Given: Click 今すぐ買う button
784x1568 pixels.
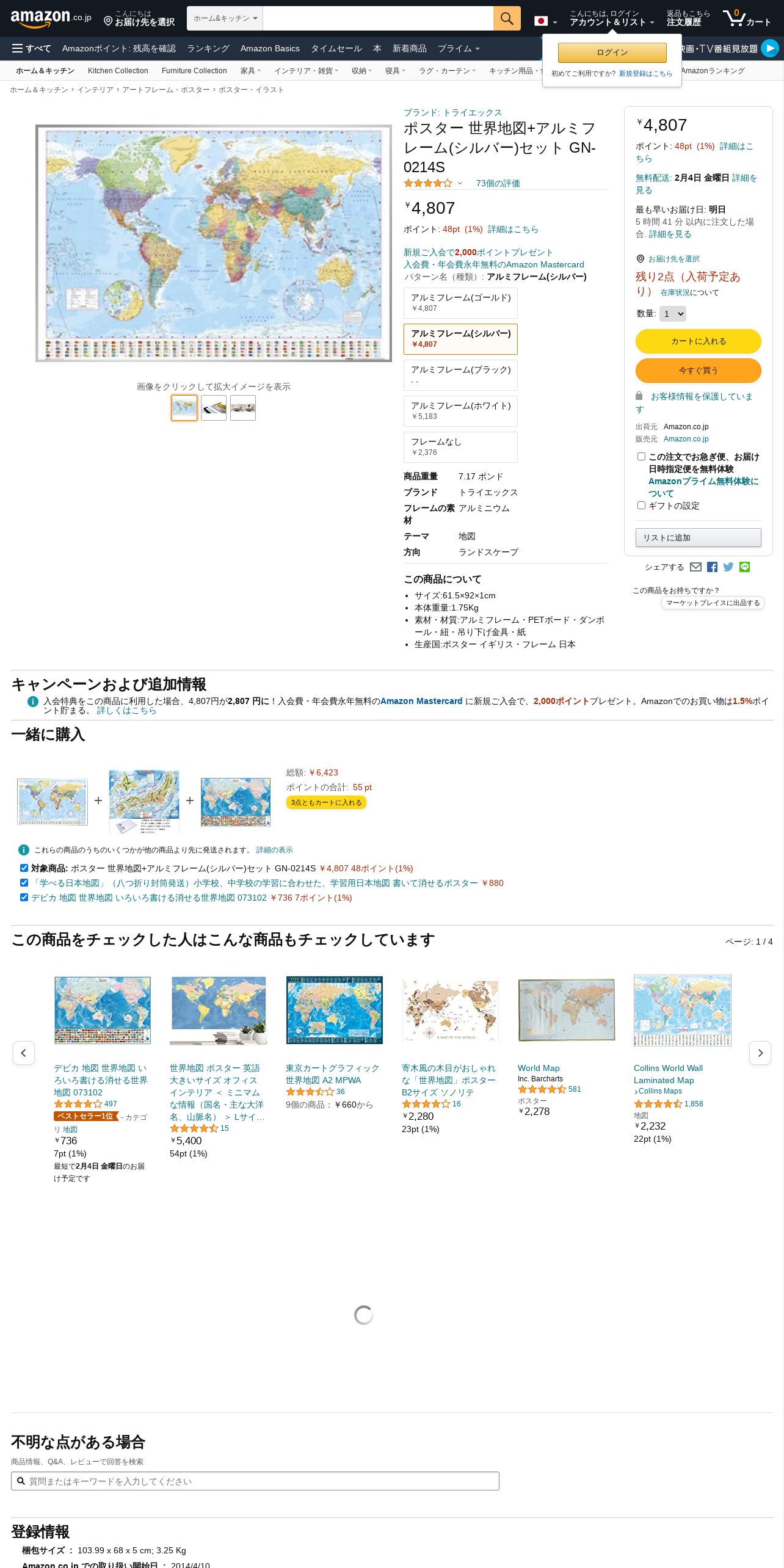Looking at the screenshot, I should (x=699, y=371).
